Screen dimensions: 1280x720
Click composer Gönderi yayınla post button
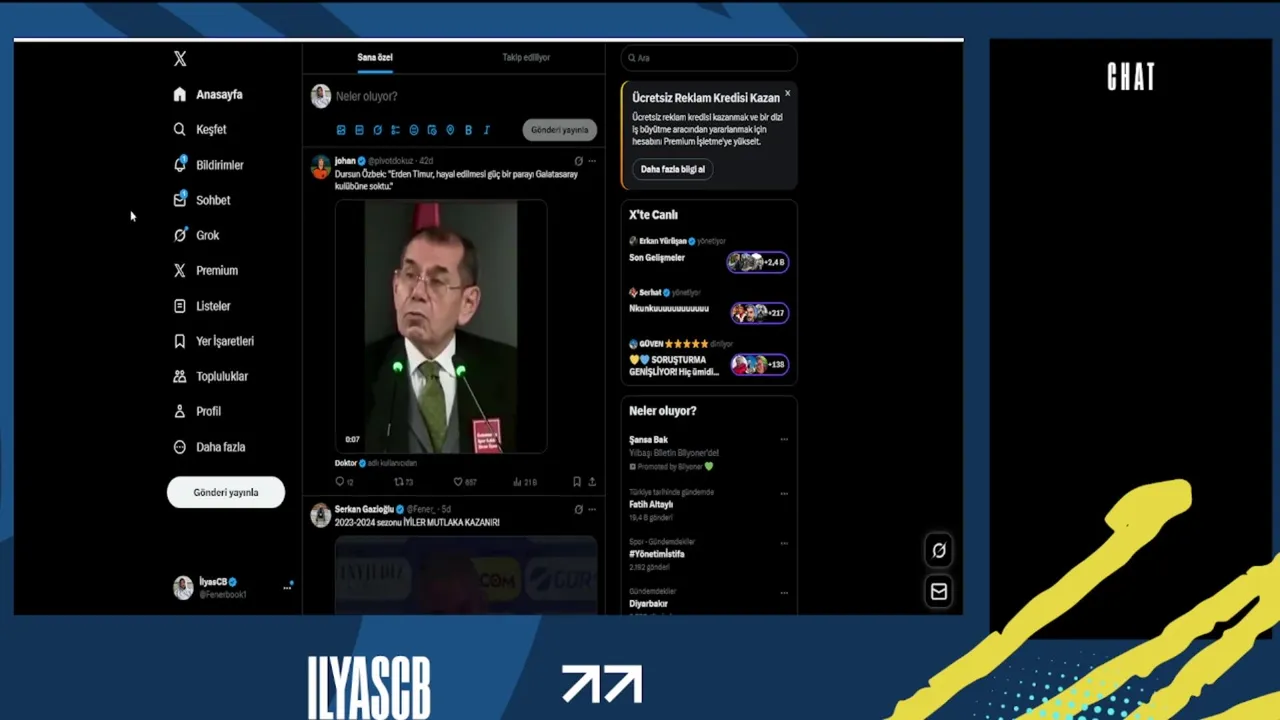[x=559, y=130]
